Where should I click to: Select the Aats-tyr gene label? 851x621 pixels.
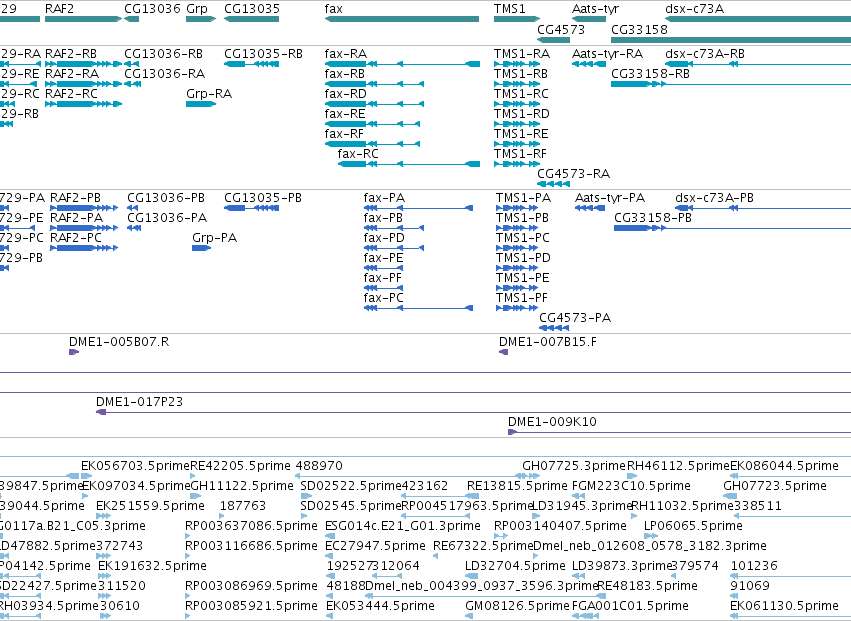(595, 9)
